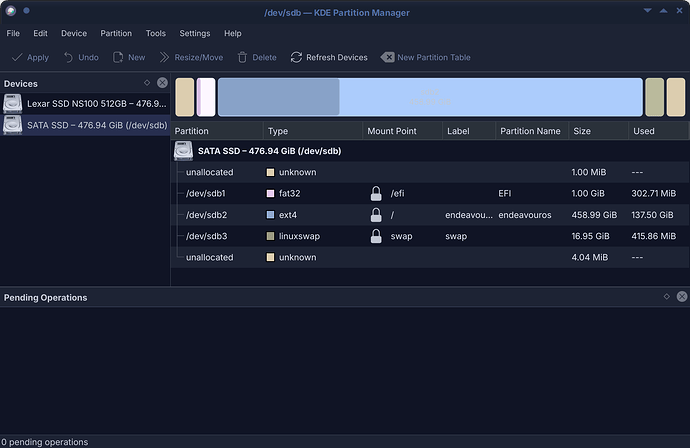Sort by Partition Name column header
The width and height of the screenshot is (690, 448).
tap(532, 131)
